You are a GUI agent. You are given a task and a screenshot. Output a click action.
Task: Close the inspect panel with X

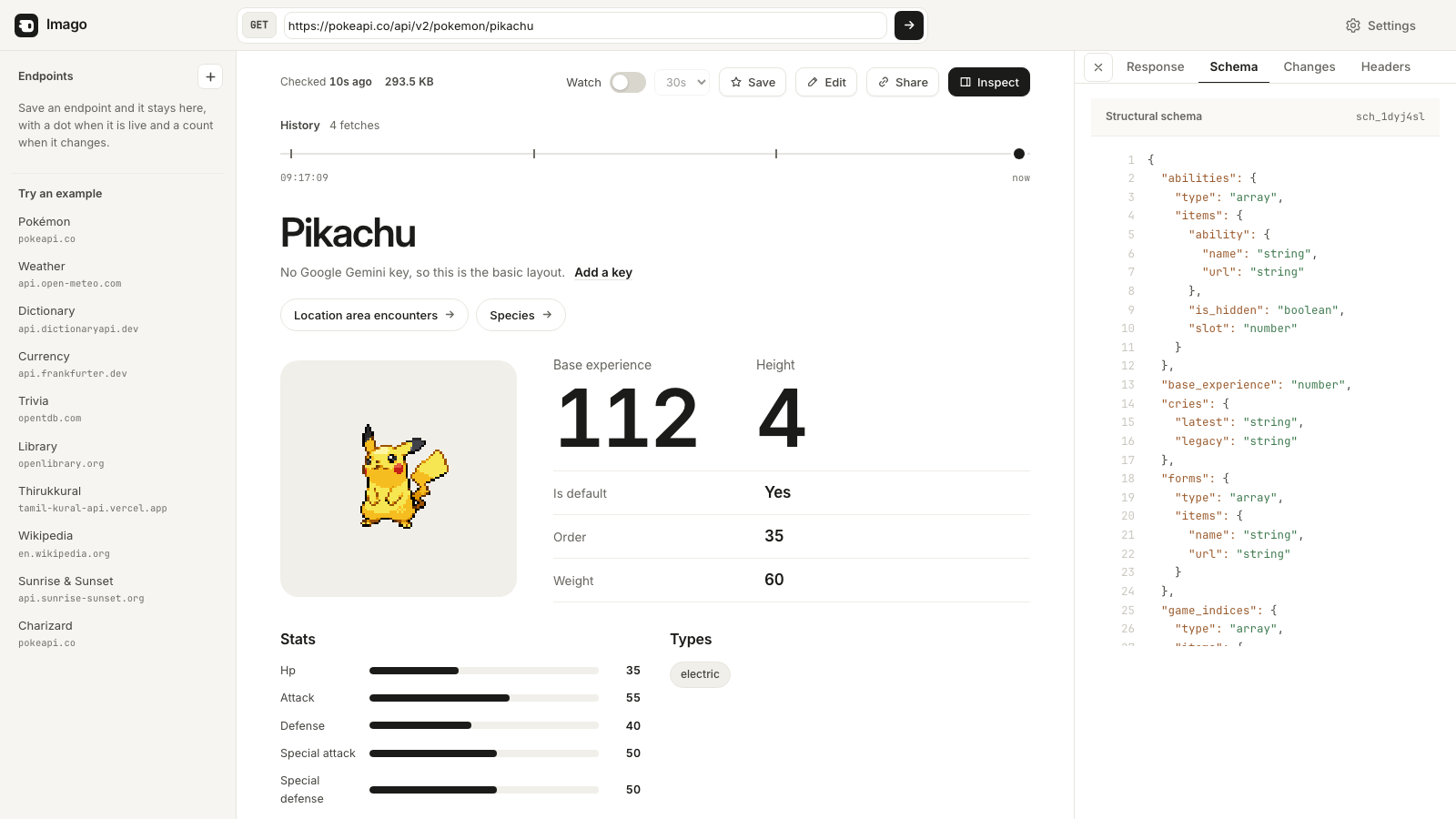tap(1098, 67)
